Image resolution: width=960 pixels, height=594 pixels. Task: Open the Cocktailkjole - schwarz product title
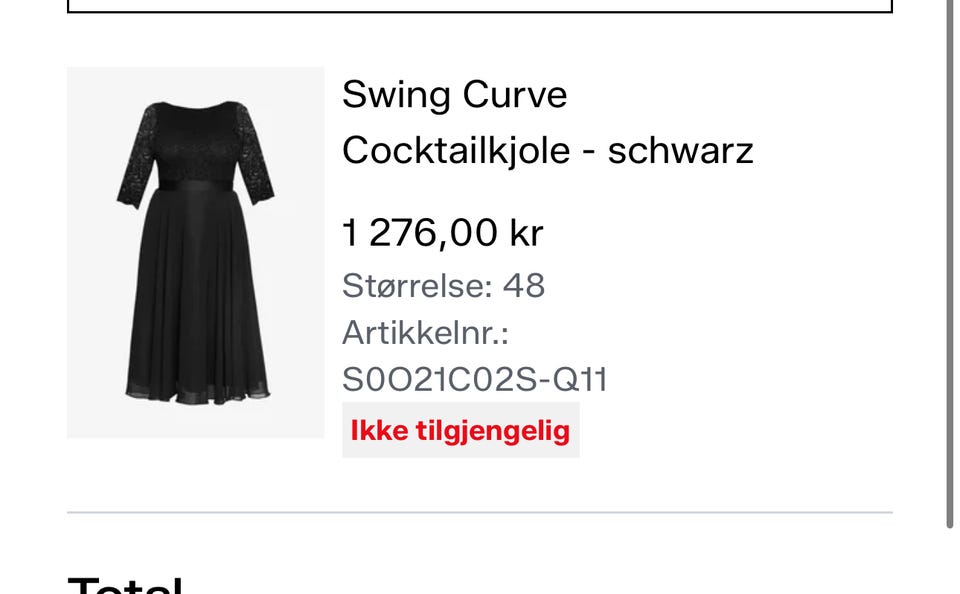coord(546,151)
